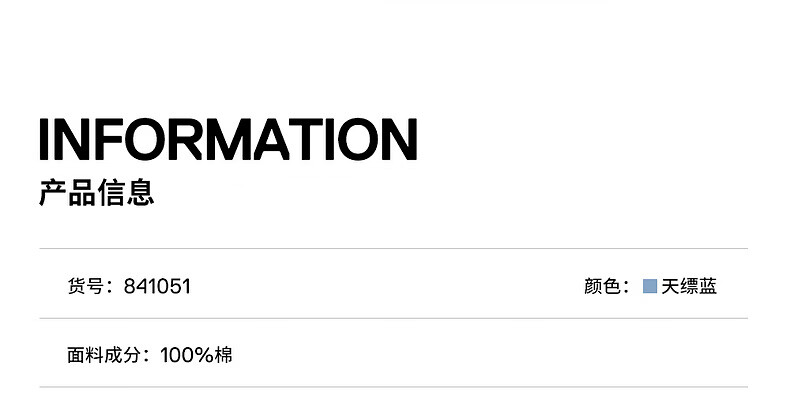Viewport: 790px width, 419px height.
Task: Select the 天缥蓝 color name
Action: click(689, 287)
